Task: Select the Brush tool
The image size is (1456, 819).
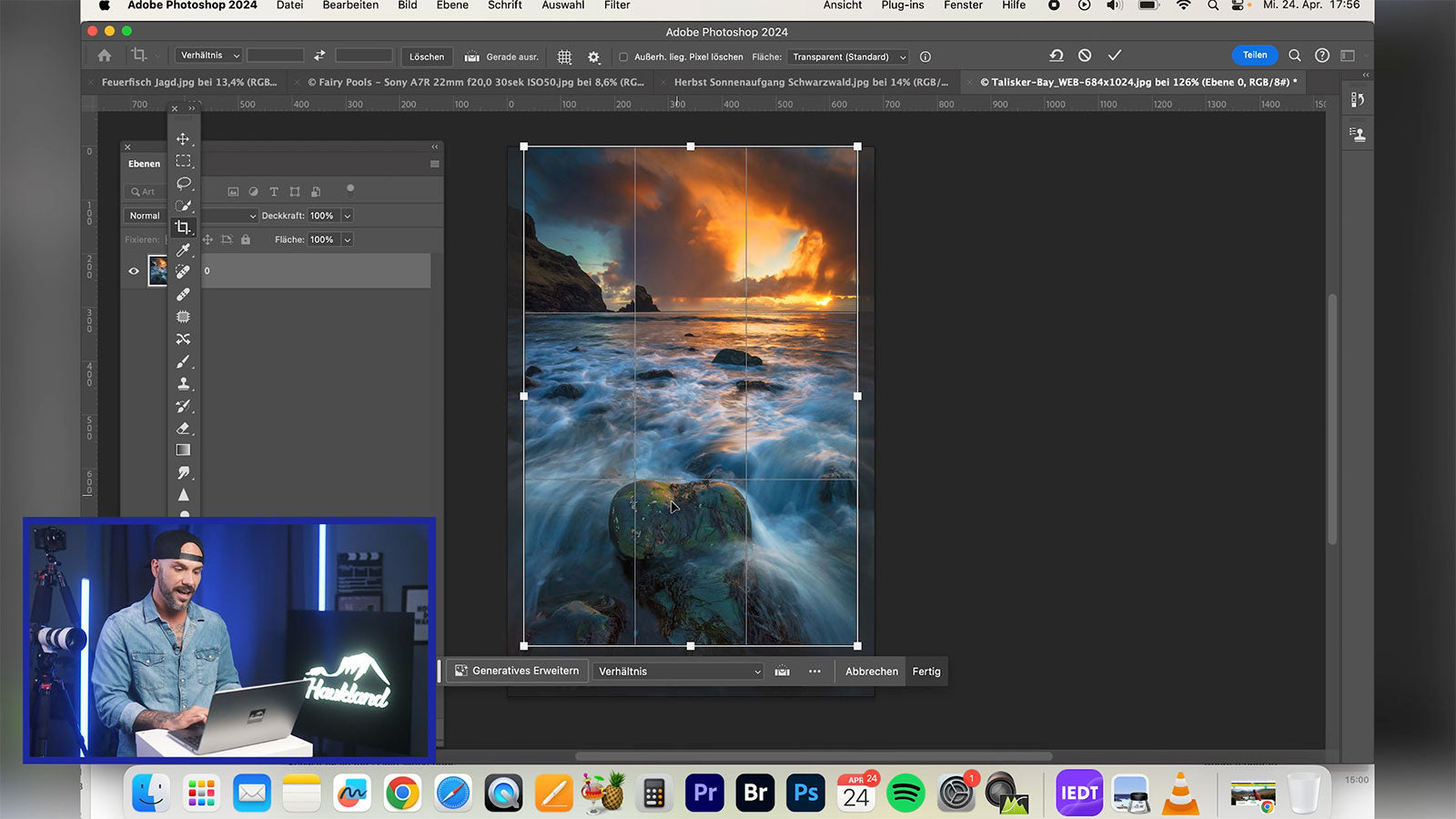Action: click(x=183, y=361)
